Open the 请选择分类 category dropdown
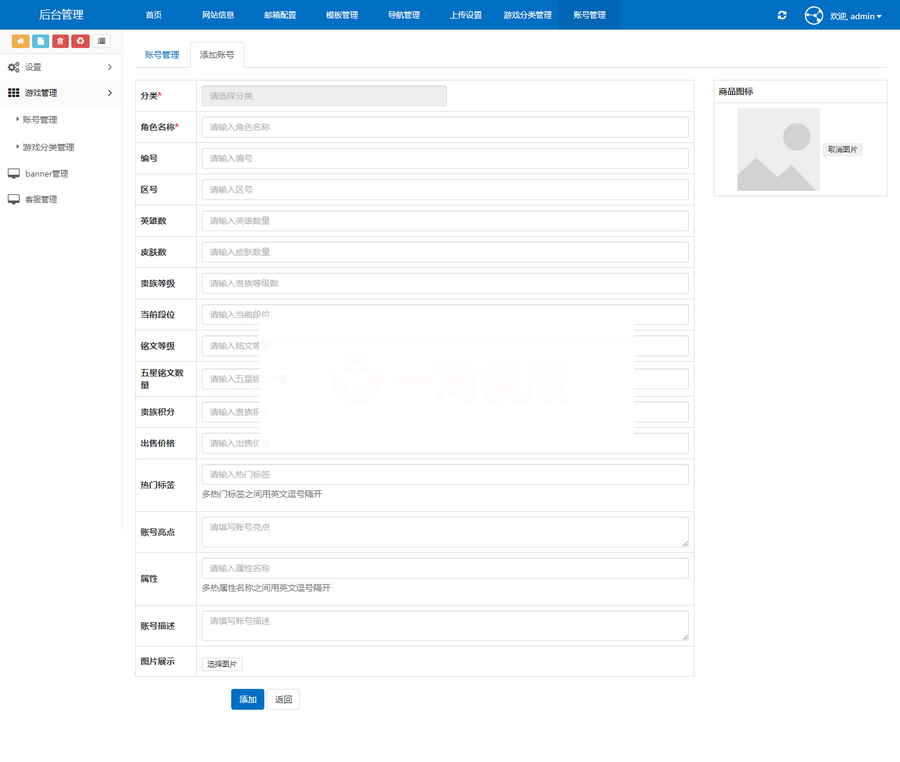Viewport: 900px width, 762px height. click(324, 96)
